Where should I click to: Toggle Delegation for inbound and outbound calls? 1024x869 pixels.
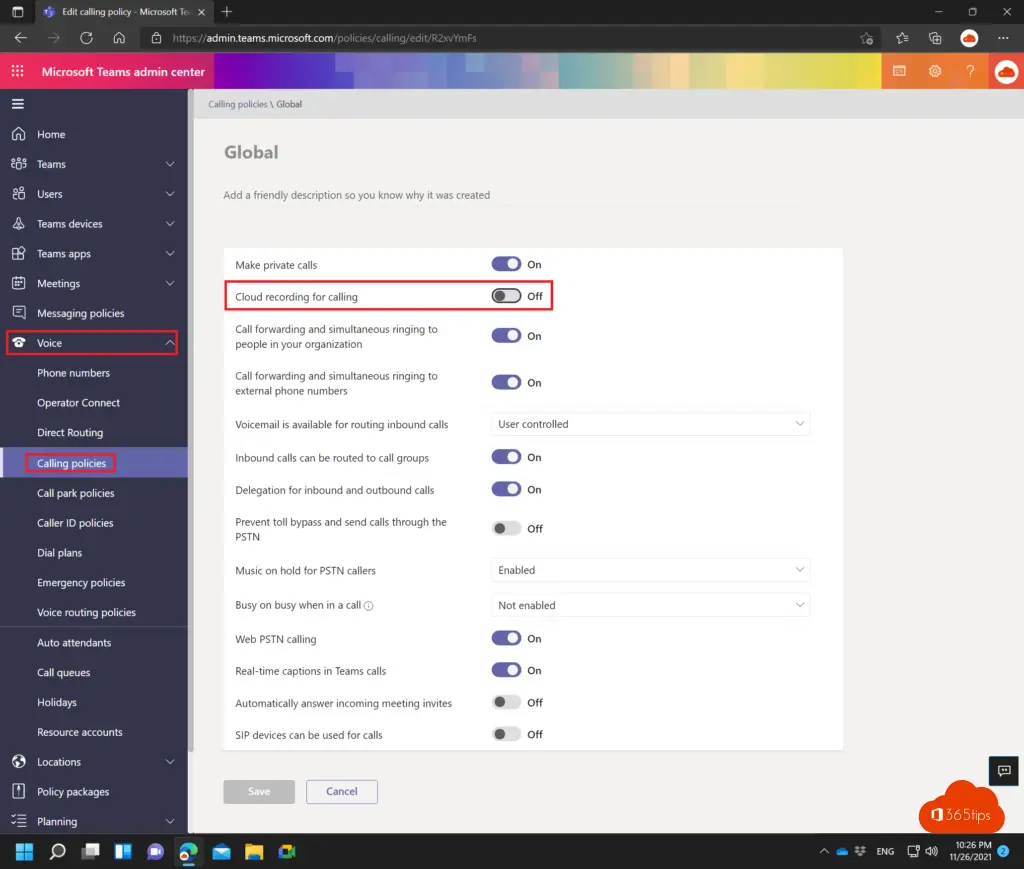pyautogui.click(x=506, y=489)
